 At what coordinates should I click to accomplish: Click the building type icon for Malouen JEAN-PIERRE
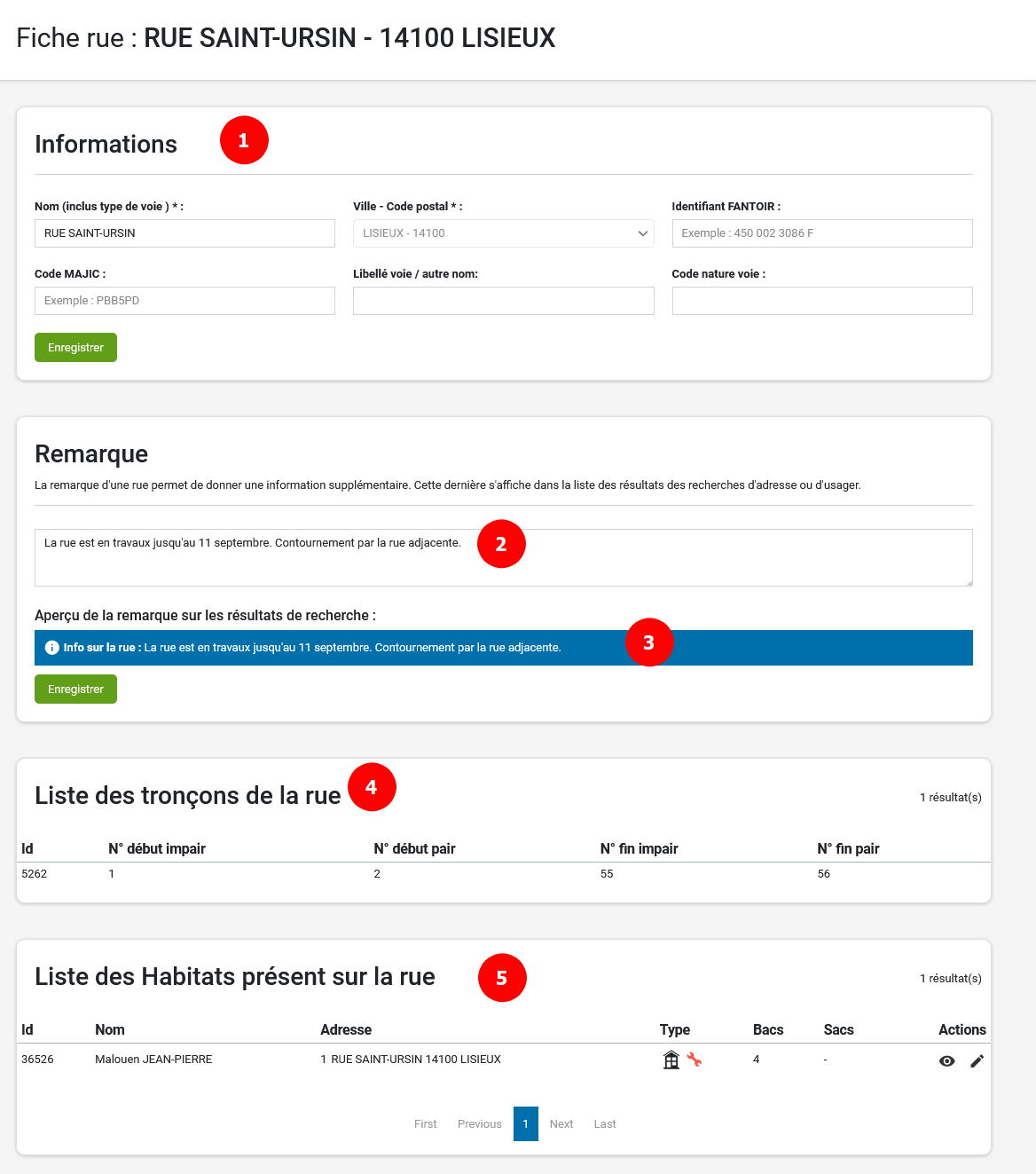pos(671,1059)
